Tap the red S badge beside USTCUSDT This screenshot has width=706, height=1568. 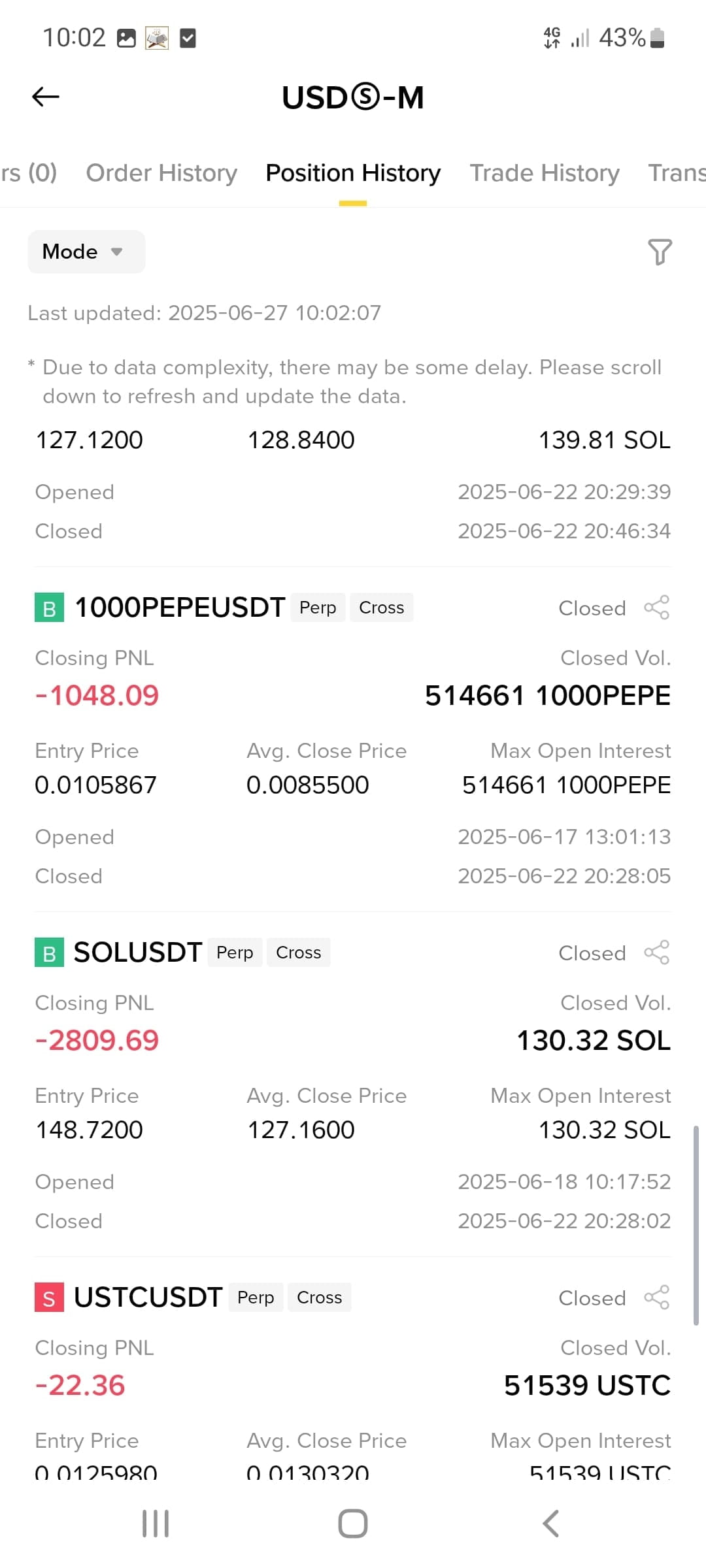49,1298
